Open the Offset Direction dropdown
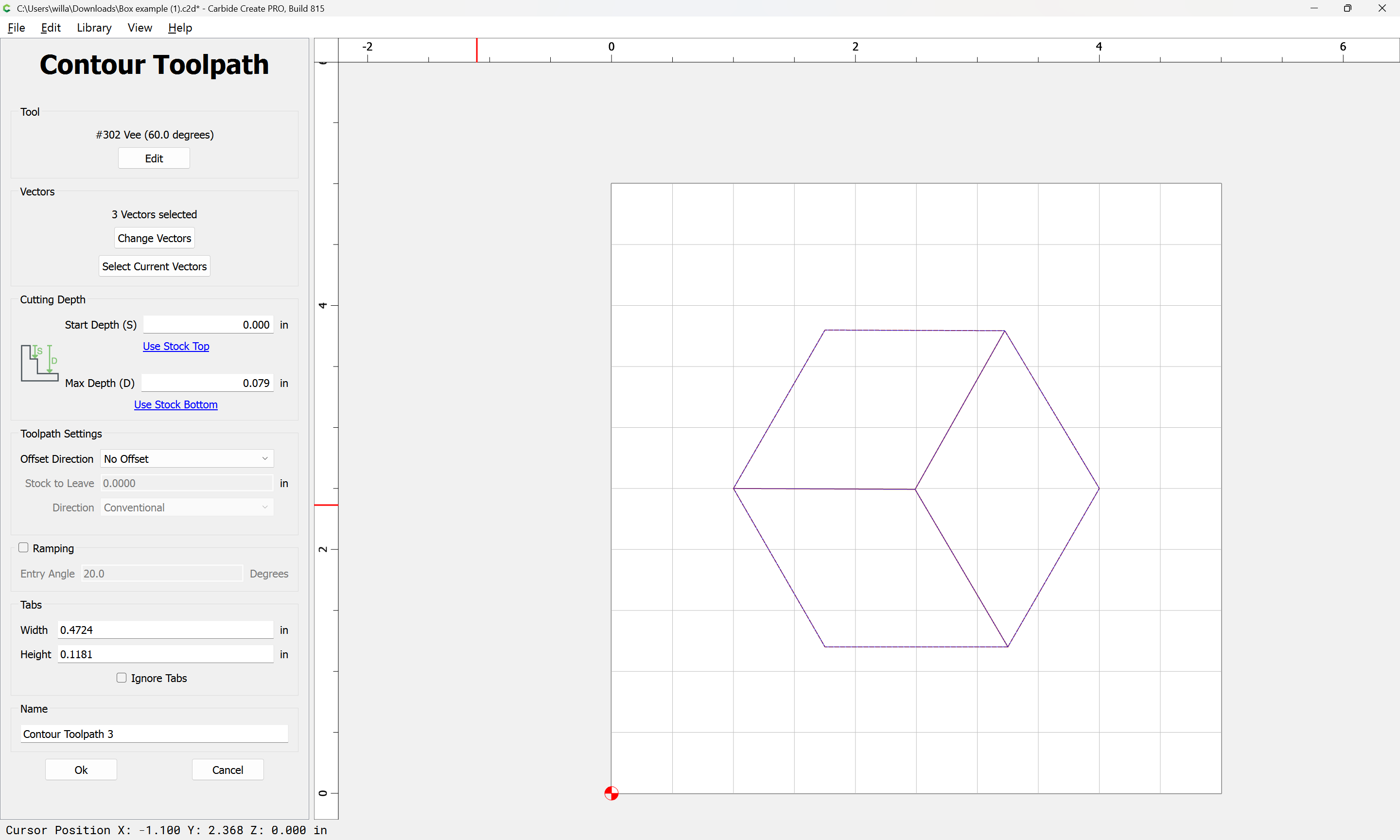The image size is (1400, 840). coord(187,458)
